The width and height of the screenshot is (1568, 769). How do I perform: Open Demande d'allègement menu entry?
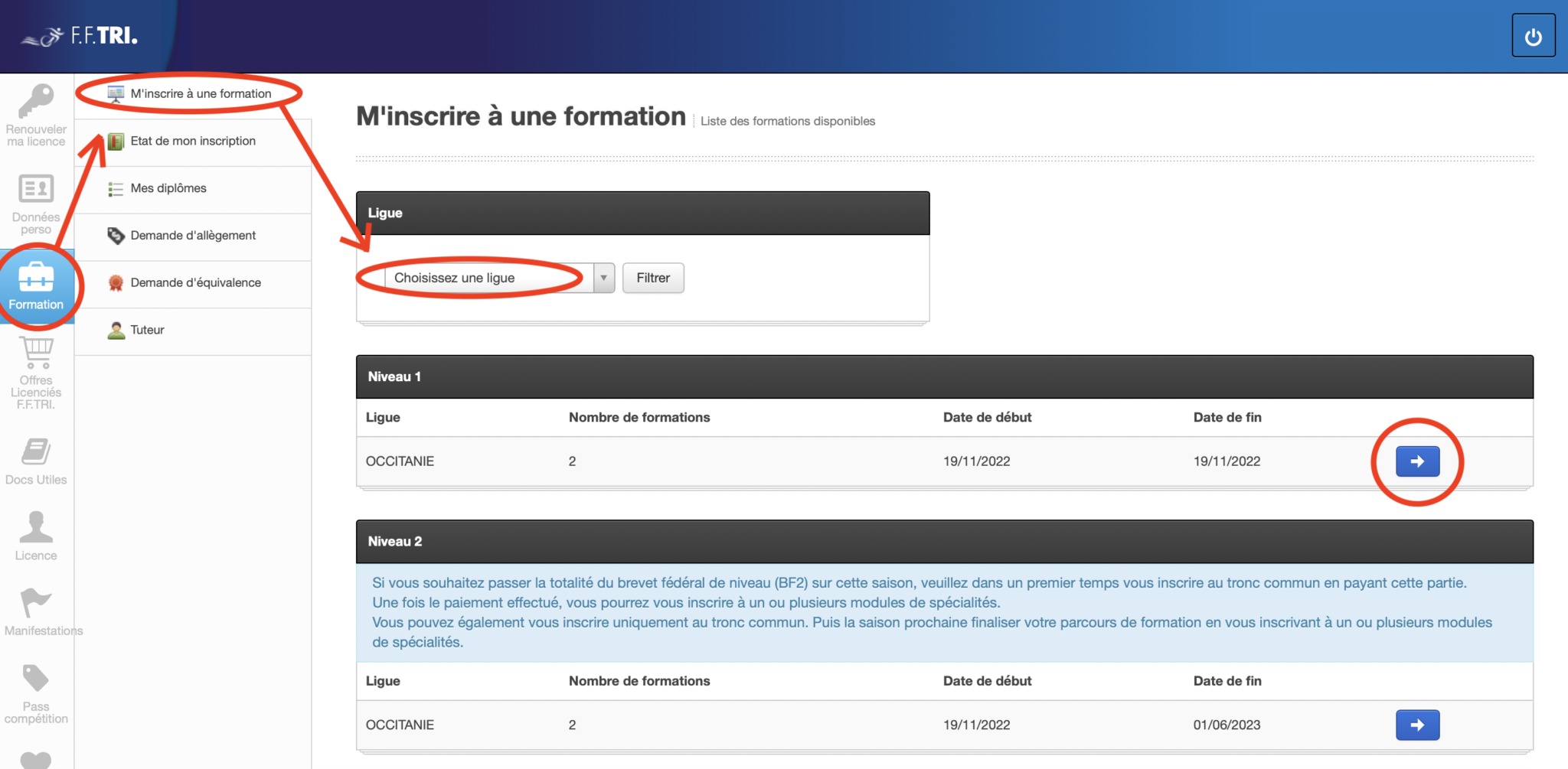193,236
